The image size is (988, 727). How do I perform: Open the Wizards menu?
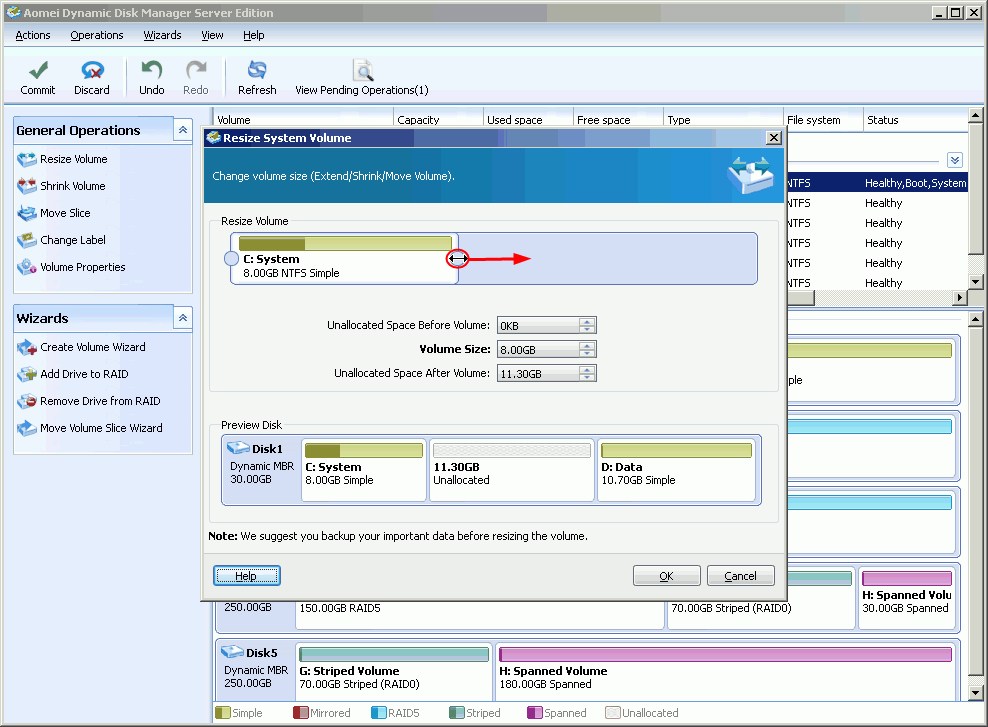click(163, 35)
